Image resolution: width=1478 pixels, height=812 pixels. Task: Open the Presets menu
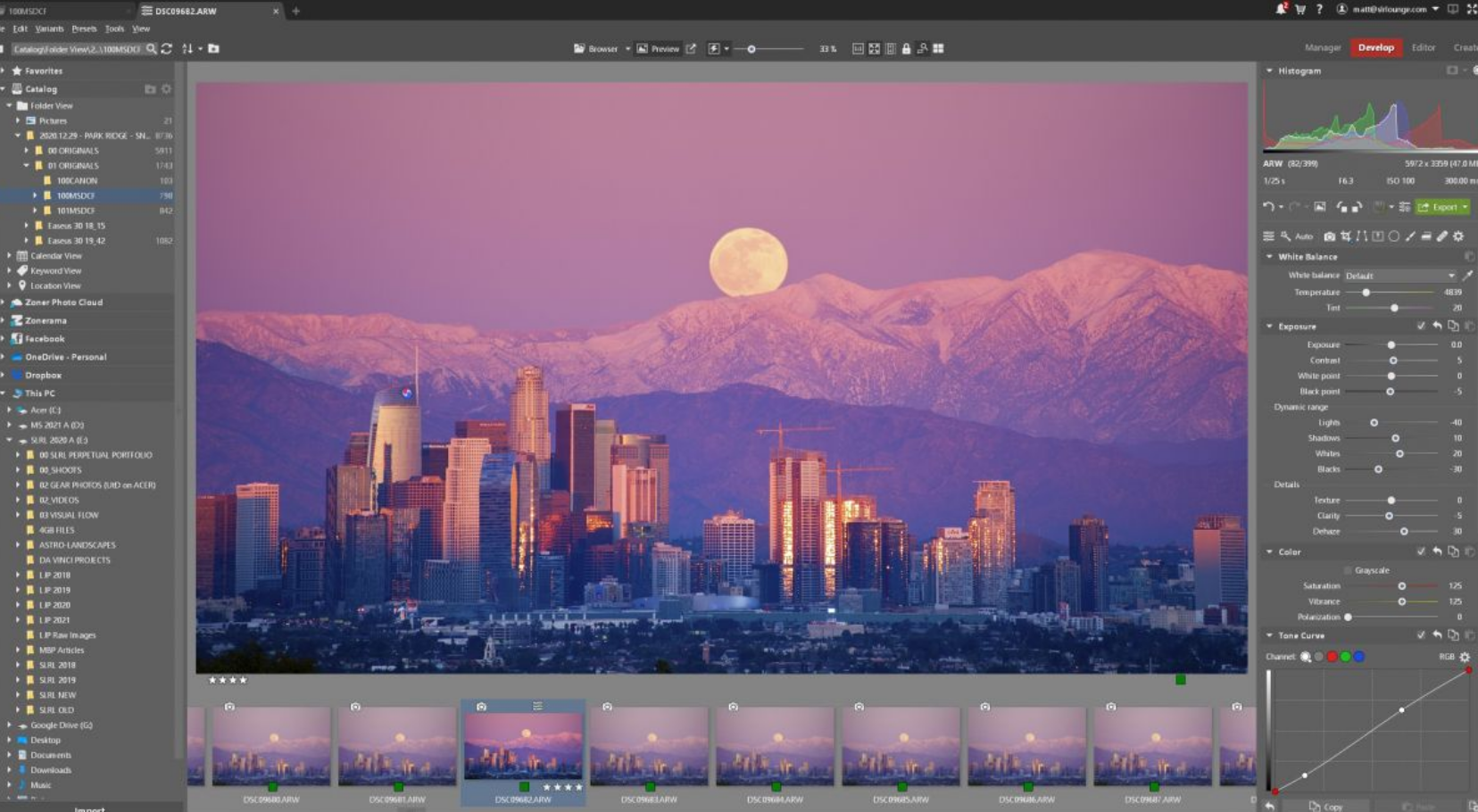tap(84, 29)
